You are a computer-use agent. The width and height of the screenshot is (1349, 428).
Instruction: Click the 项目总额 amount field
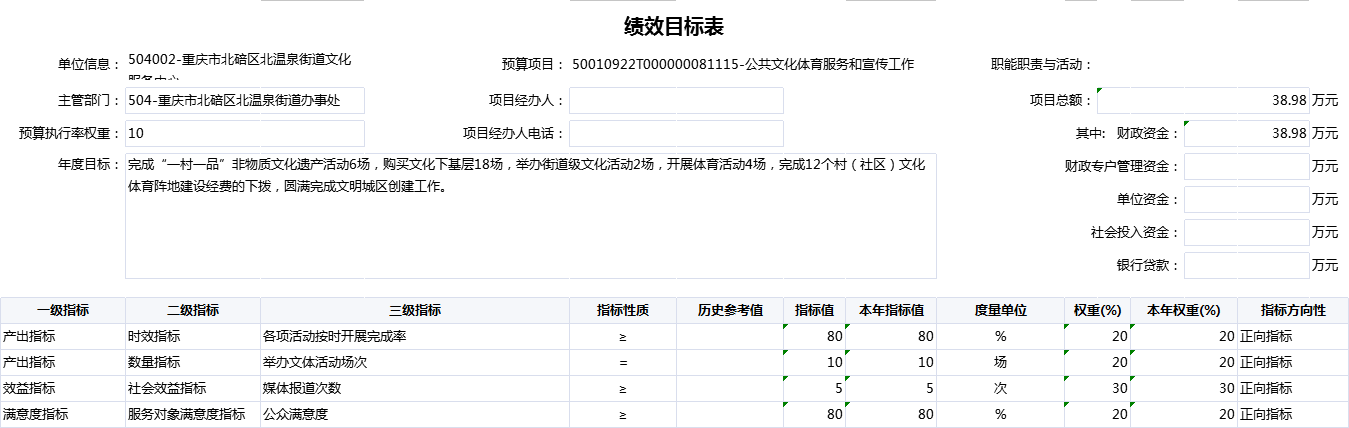(x=1203, y=101)
